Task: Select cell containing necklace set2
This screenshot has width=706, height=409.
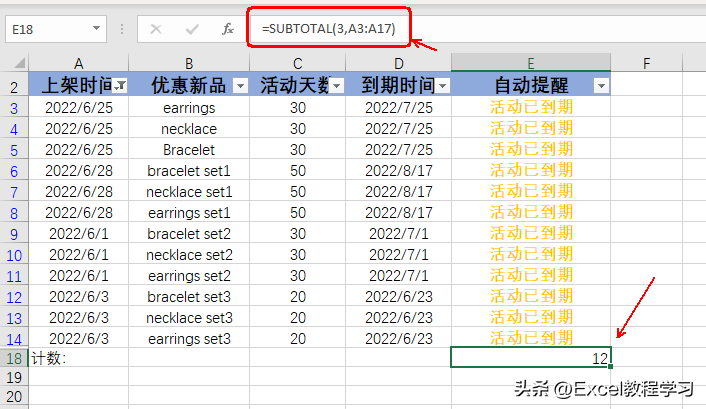Action: coord(189,254)
